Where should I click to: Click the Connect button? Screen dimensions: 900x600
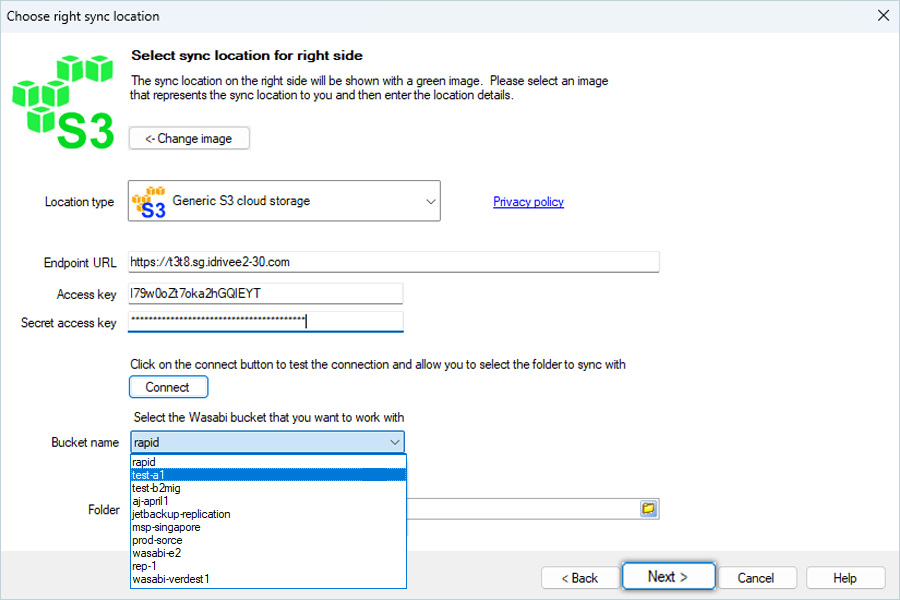[168, 387]
